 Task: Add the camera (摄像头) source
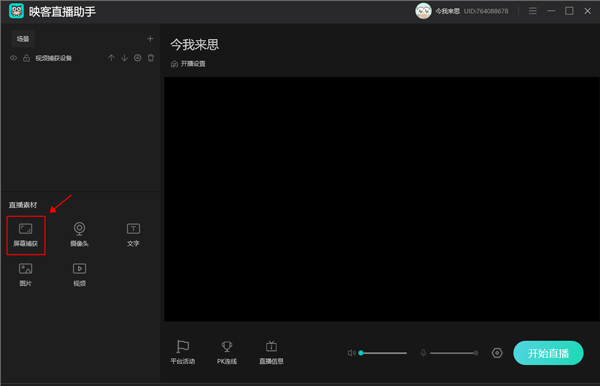click(x=79, y=235)
